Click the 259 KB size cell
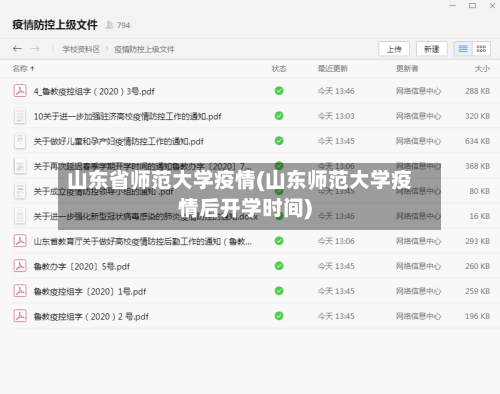Image resolution: width=500 pixels, height=394 pixels. [x=477, y=291]
